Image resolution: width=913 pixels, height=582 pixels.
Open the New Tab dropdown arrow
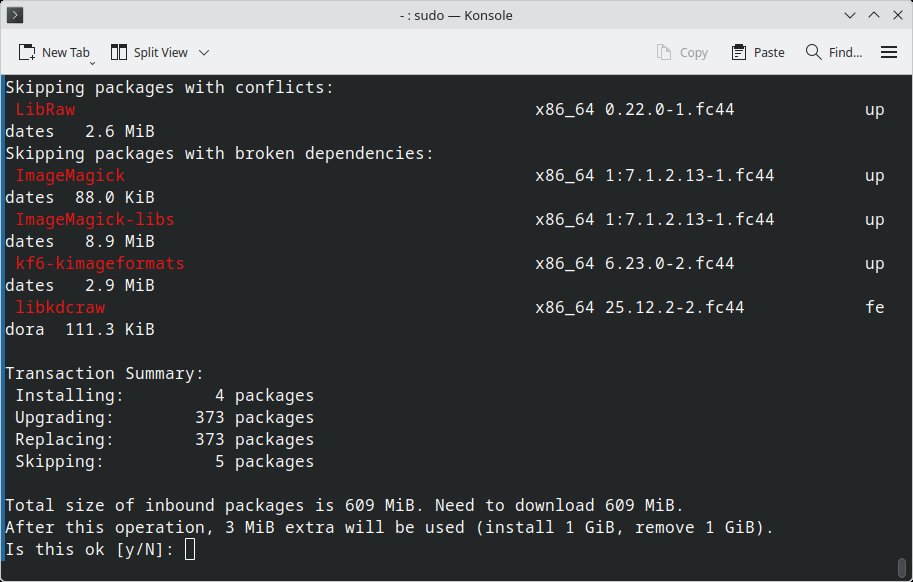pyautogui.click(x=93, y=61)
